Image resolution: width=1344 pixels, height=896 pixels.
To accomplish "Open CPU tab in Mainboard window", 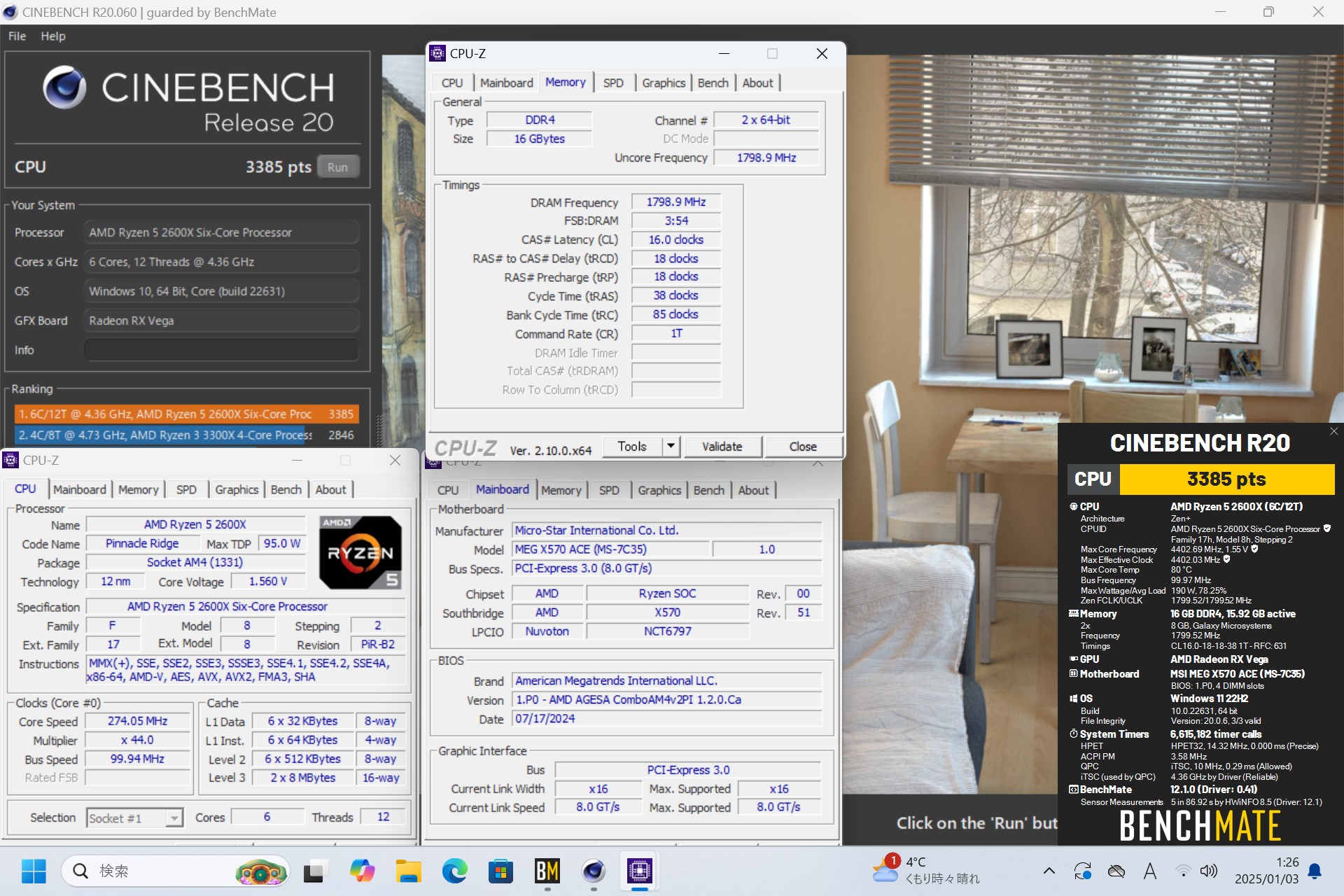I will coord(448,490).
